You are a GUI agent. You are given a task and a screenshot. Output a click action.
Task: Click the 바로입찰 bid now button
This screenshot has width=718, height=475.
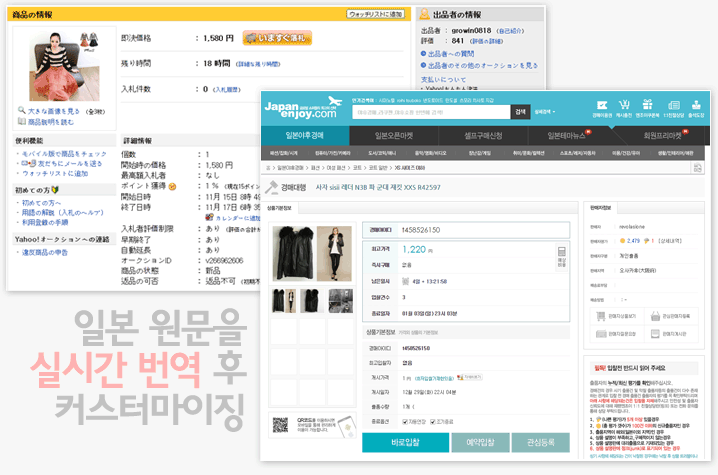(405, 442)
